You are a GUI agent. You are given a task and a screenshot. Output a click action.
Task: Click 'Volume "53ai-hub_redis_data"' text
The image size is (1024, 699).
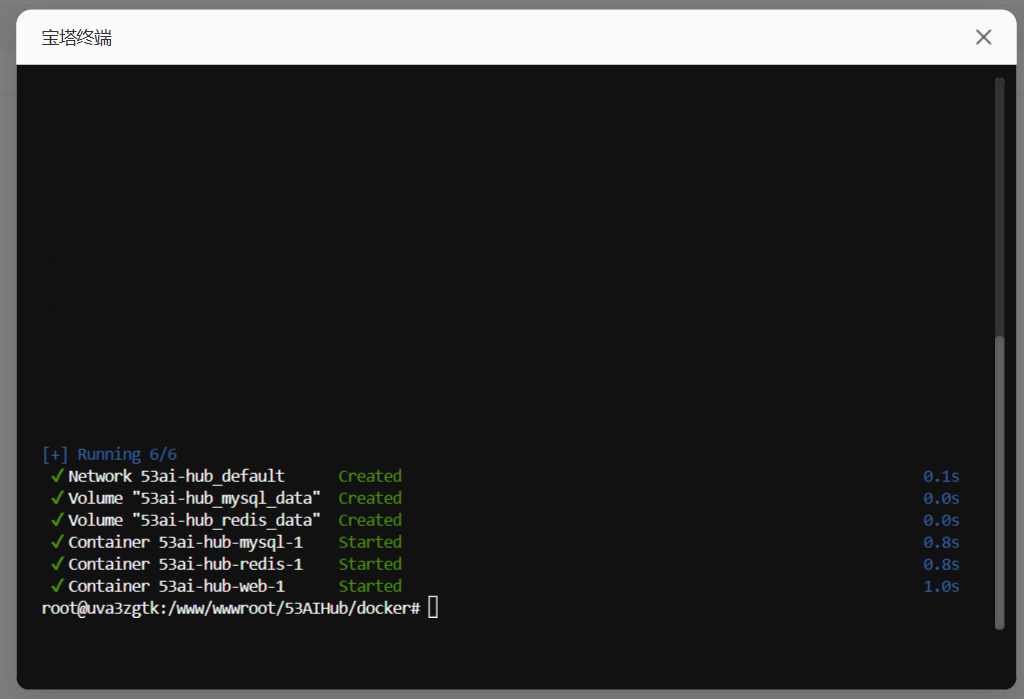pyautogui.click(x=194, y=520)
